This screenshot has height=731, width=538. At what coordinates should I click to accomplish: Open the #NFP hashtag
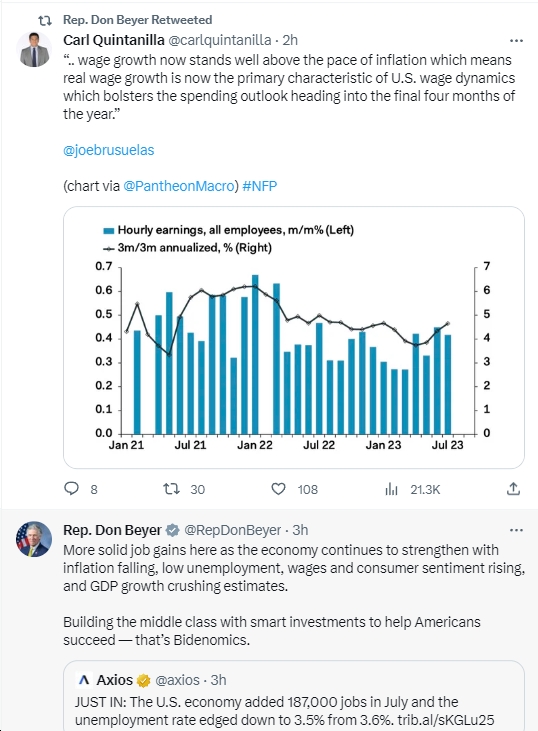[x=260, y=186]
